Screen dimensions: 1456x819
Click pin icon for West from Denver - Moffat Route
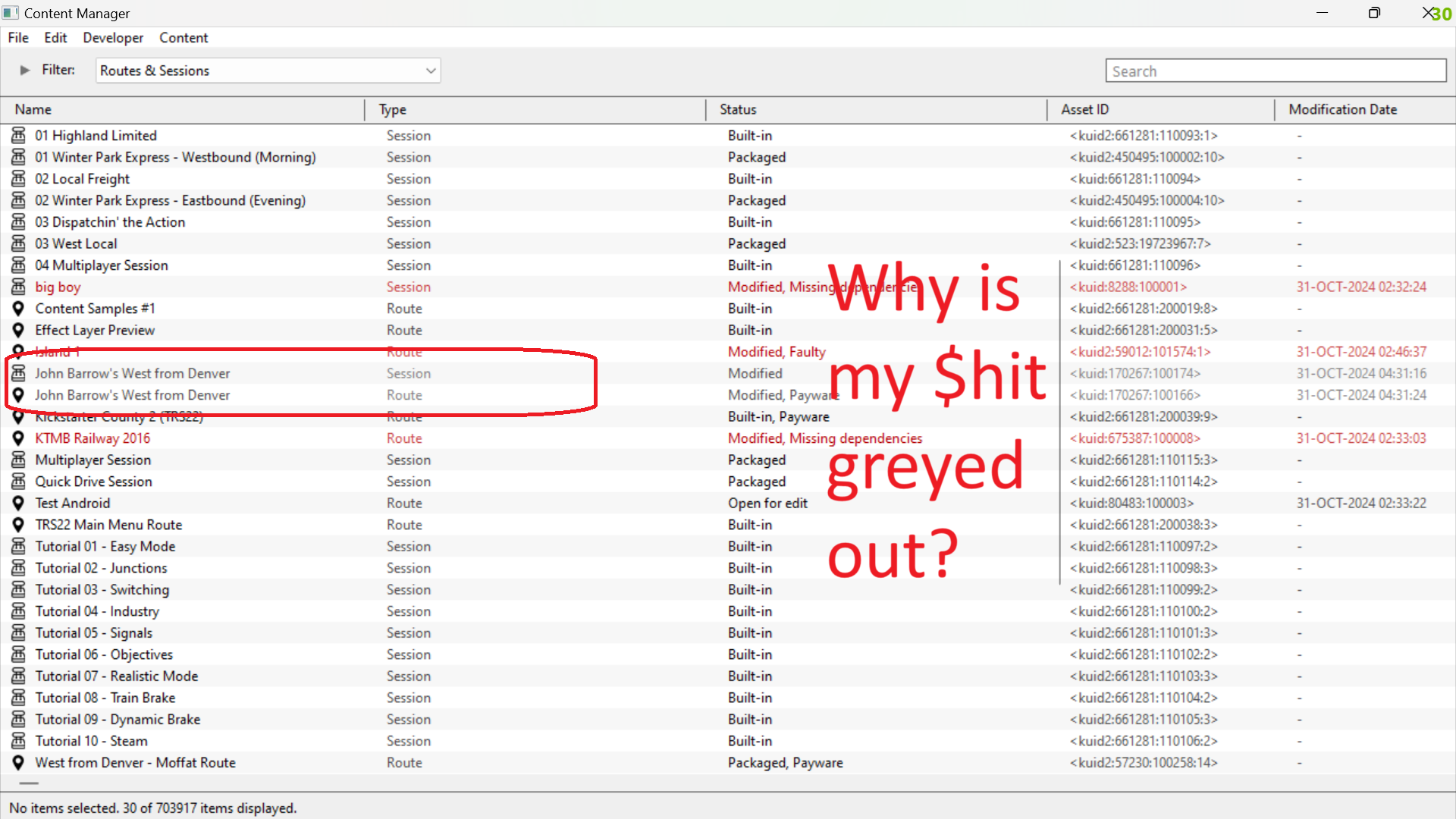18,763
